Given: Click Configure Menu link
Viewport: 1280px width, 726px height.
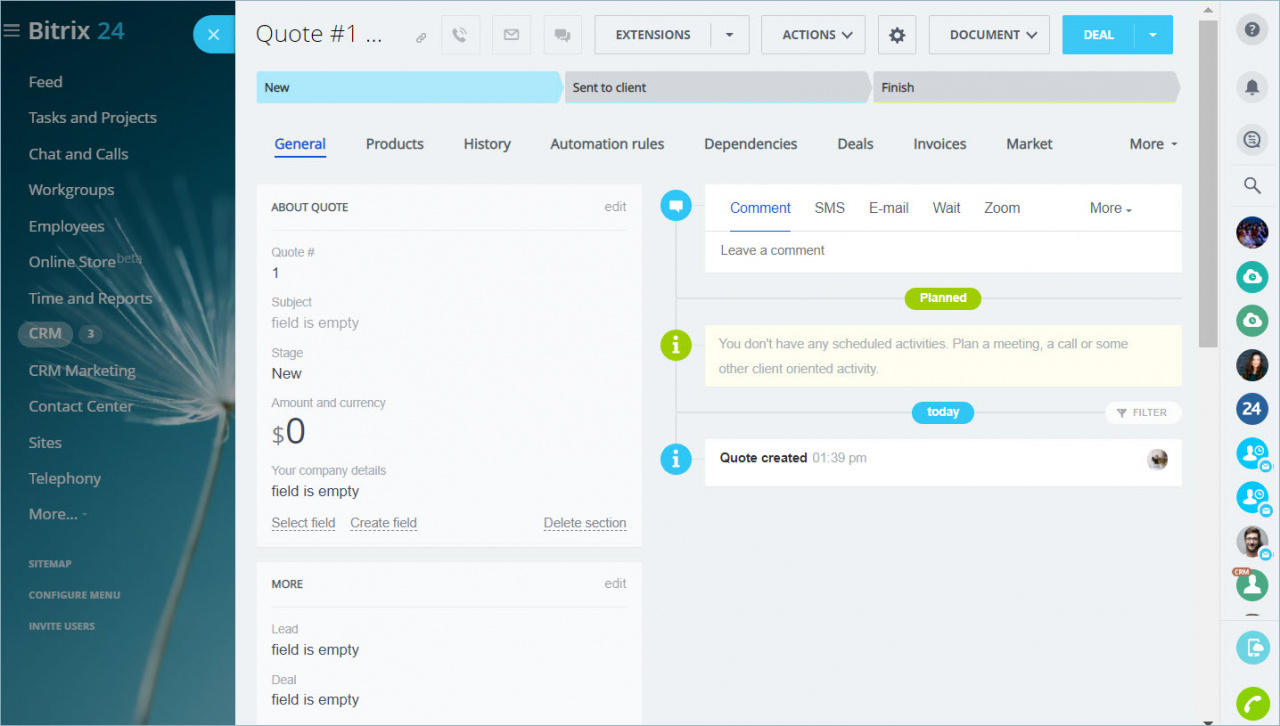Looking at the screenshot, I should [x=74, y=595].
